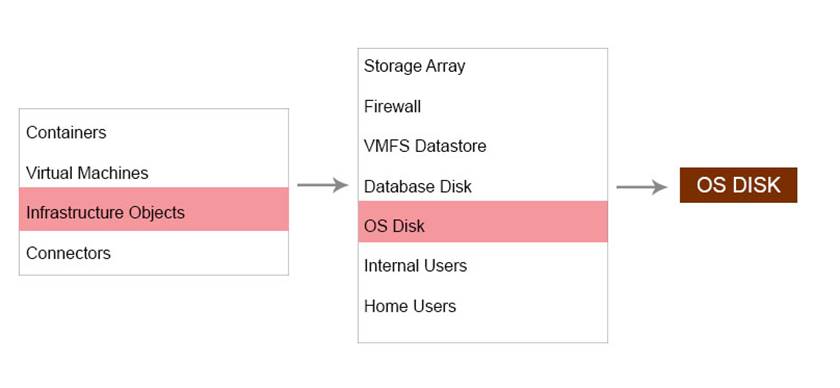Click the brown OS DISK button

[x=738, y=185]
